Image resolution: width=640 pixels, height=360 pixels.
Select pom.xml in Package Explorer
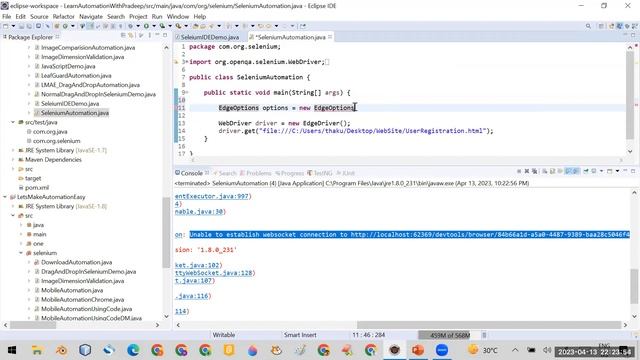(x=37, y=188)
